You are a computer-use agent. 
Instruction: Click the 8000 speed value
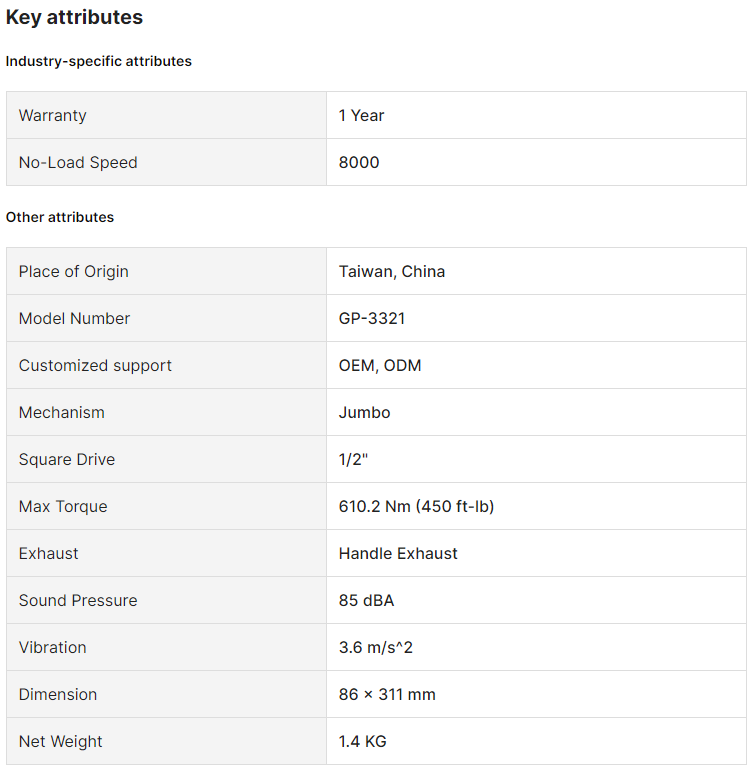359,162
